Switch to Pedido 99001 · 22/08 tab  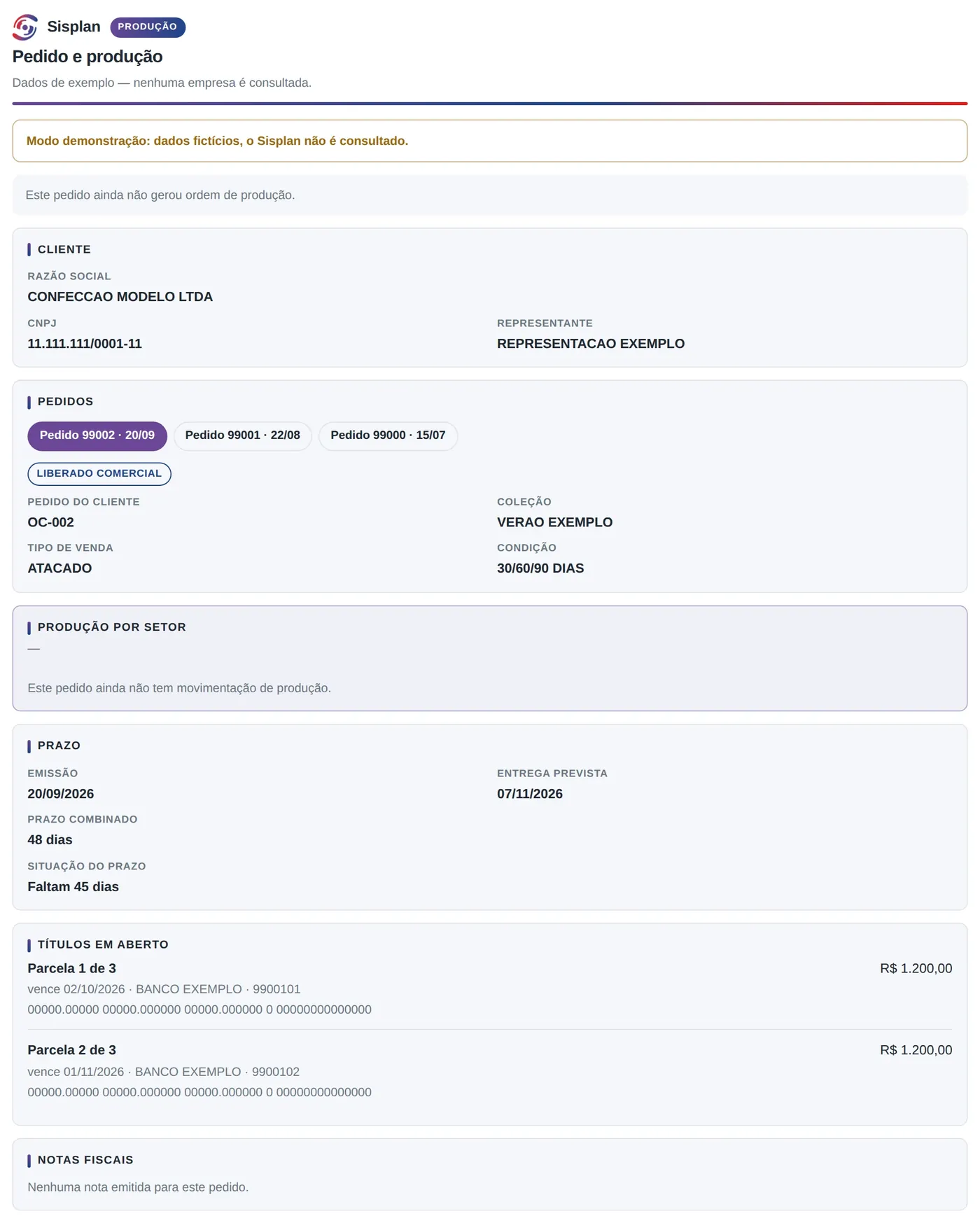(x=243, y=435)
